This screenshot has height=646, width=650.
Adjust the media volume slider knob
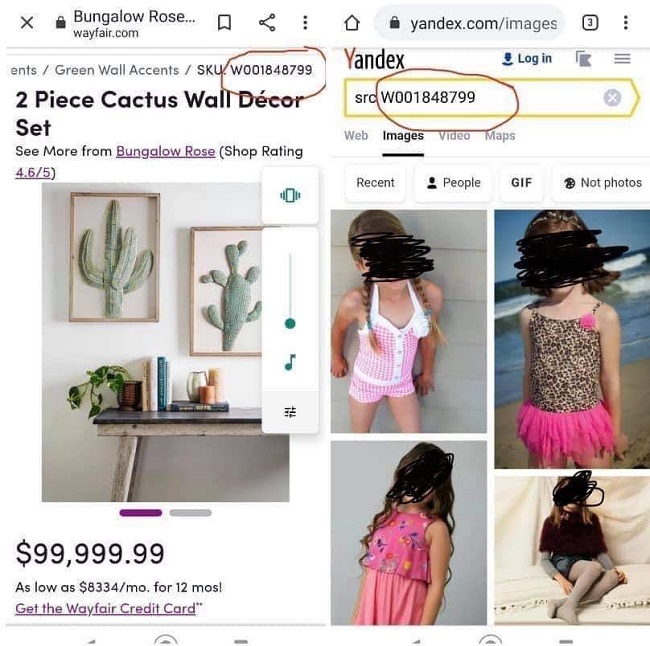coord(290,323)
